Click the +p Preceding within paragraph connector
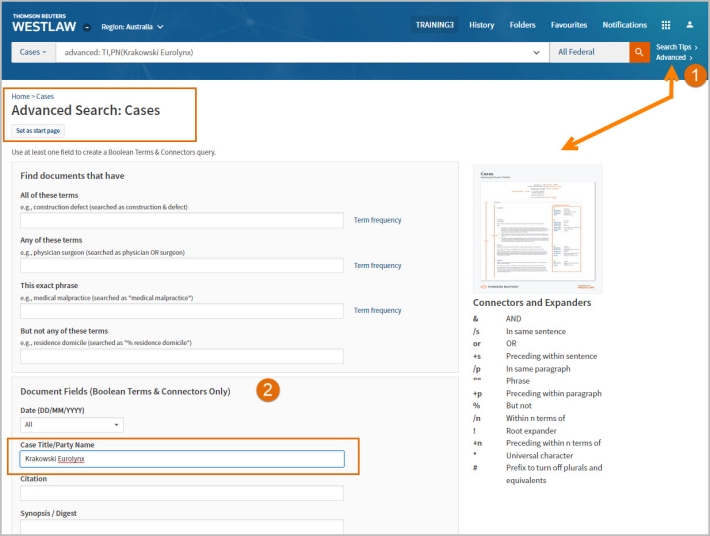Viewport: 710px width, 536px height. 537,393
